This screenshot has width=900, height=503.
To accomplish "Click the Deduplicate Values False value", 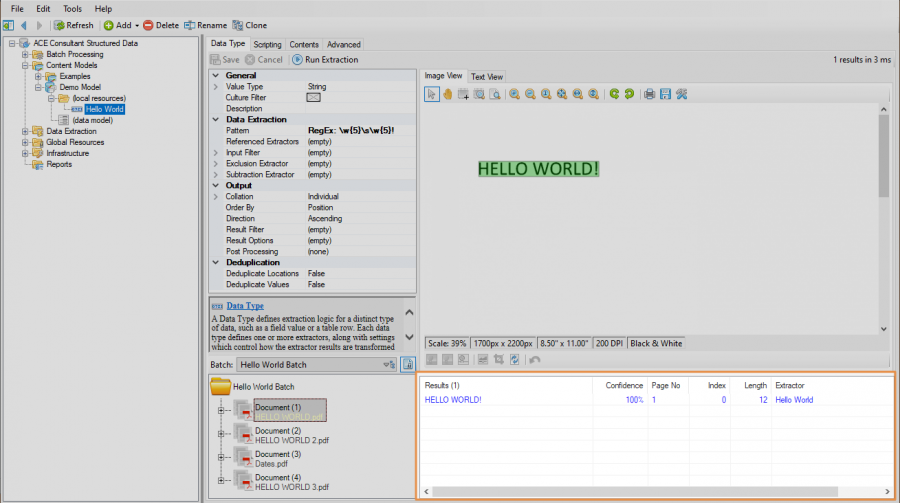I will tap(316, 284).
